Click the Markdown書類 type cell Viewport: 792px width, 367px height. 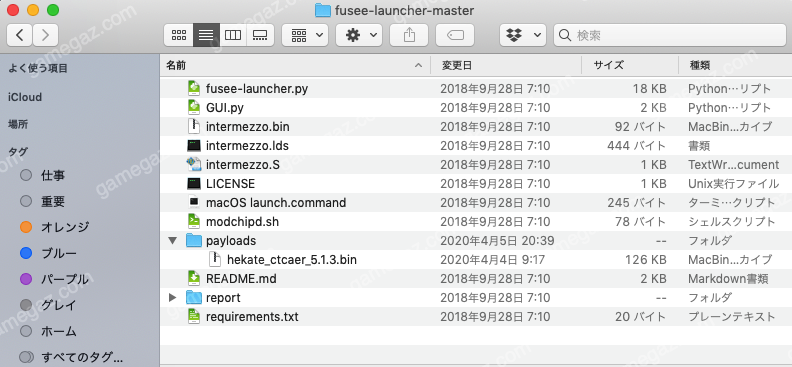click(728, 279)
